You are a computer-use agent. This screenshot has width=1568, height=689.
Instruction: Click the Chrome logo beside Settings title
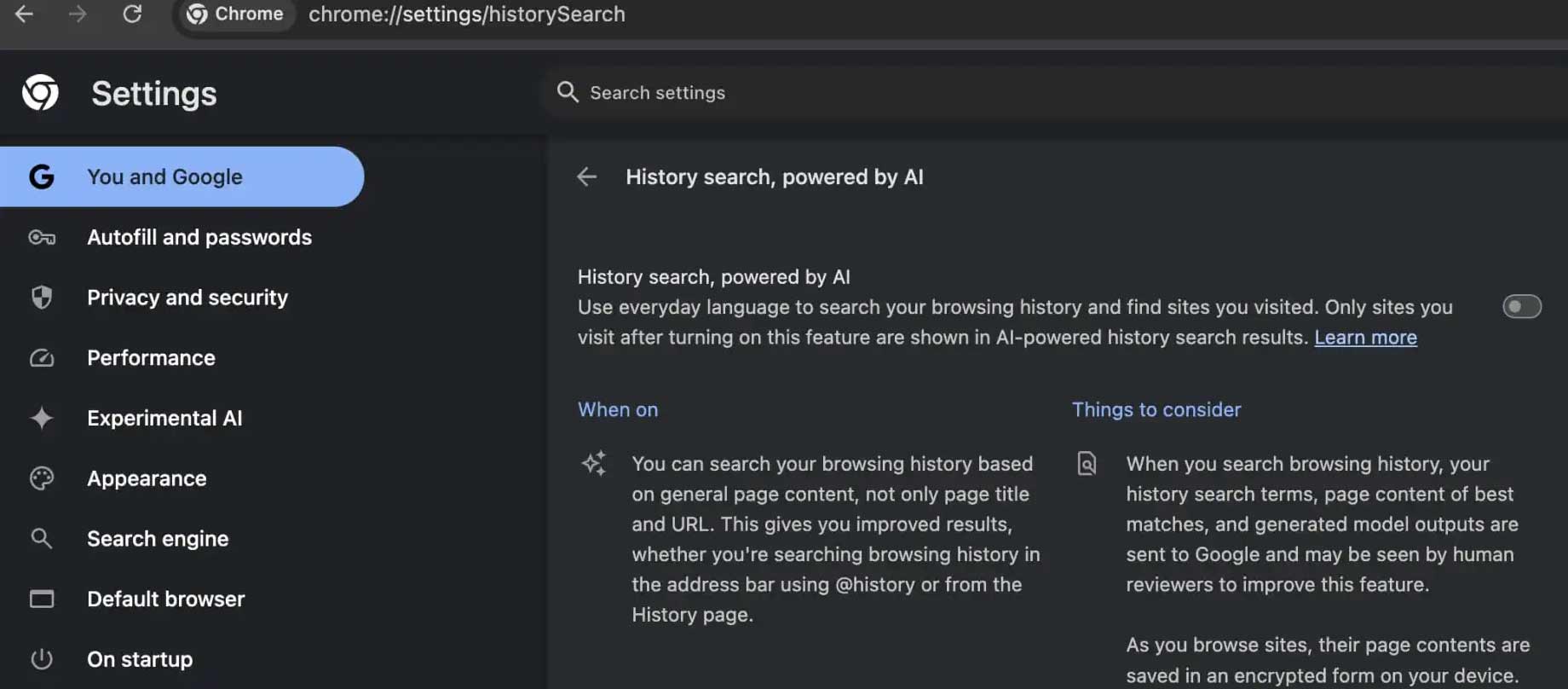pos(40,92)
